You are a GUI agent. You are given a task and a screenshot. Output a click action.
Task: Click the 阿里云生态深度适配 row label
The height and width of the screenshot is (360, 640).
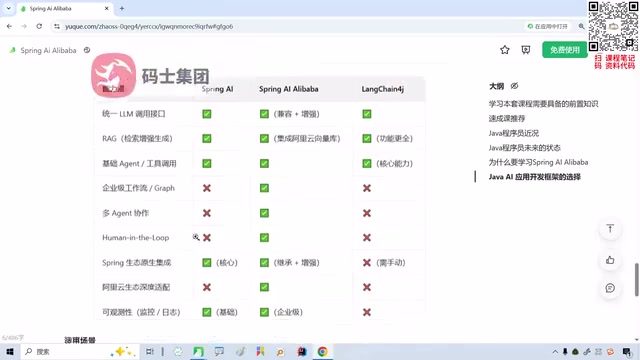click(x=136, y=287)
